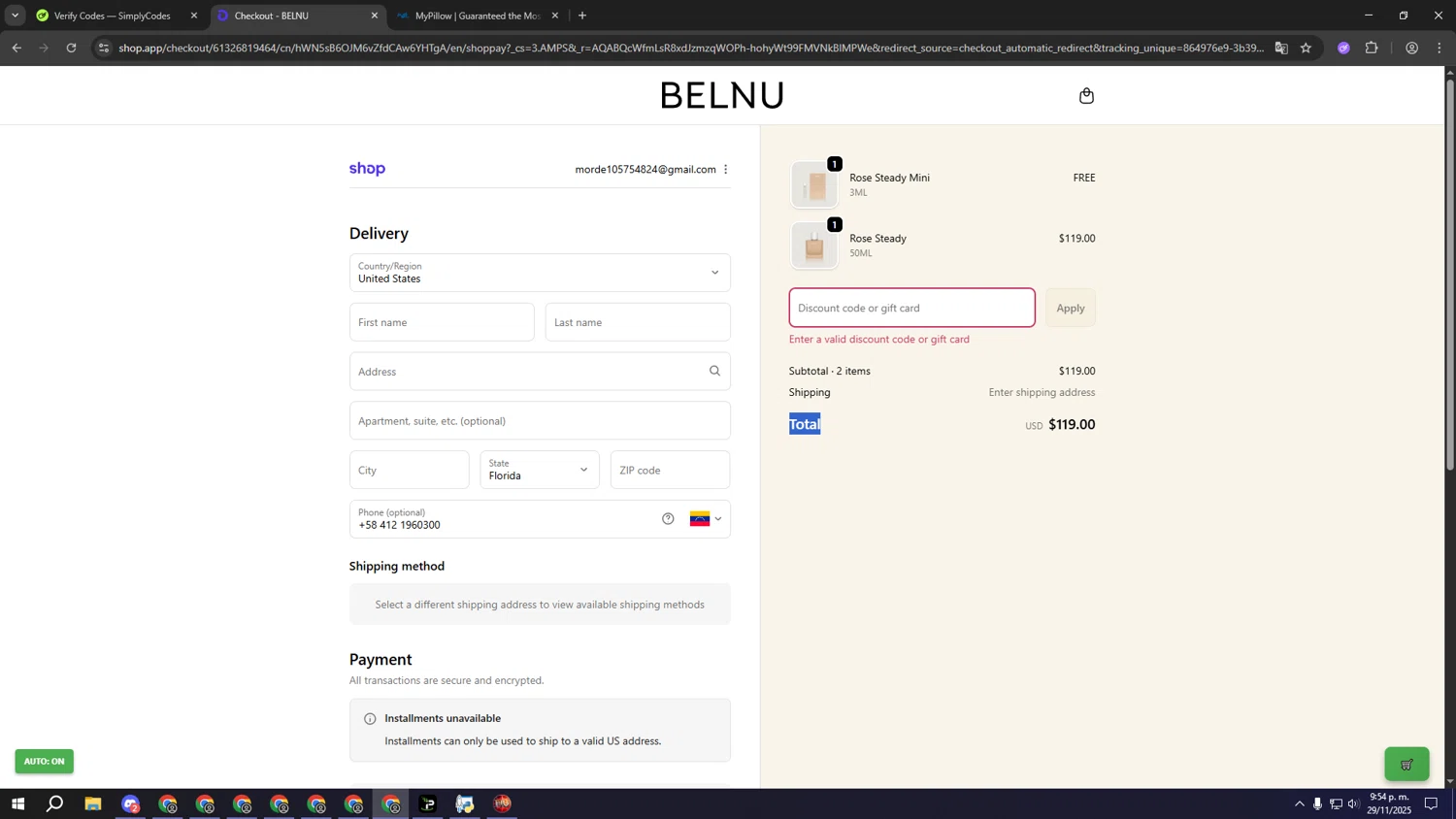
Task: Open a new browser tab
Action: pyautogui.click(x=582, y=16)
